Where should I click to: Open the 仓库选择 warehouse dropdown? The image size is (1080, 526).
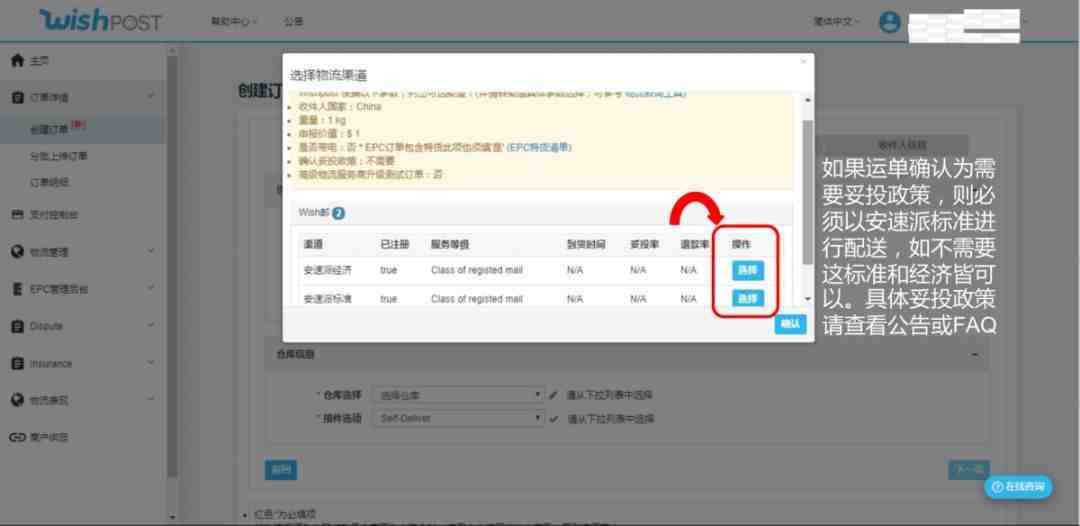click(457, 395)
